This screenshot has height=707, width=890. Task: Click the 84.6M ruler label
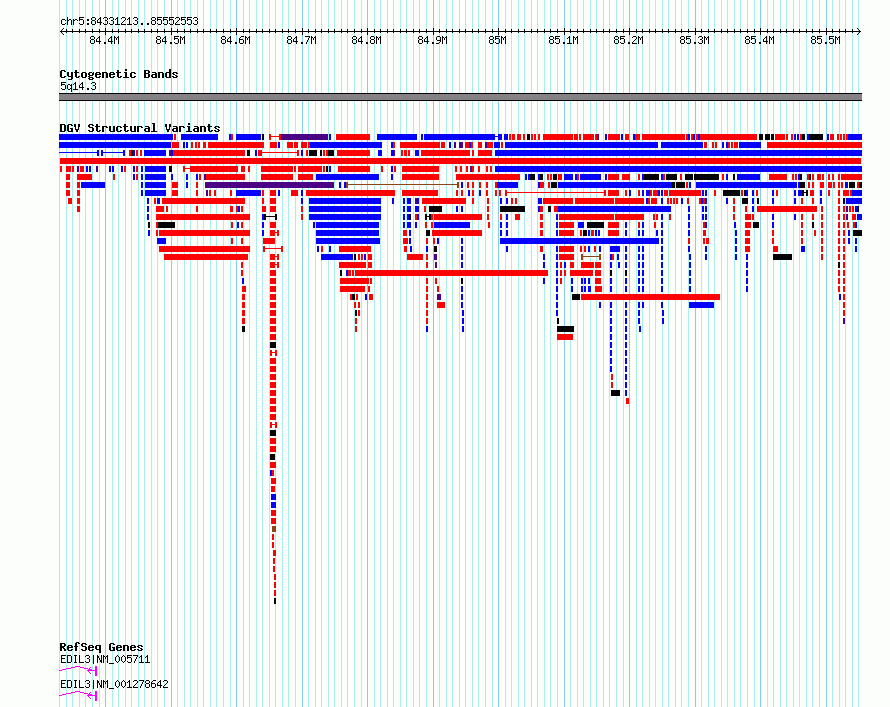click(x=236, y=40)
